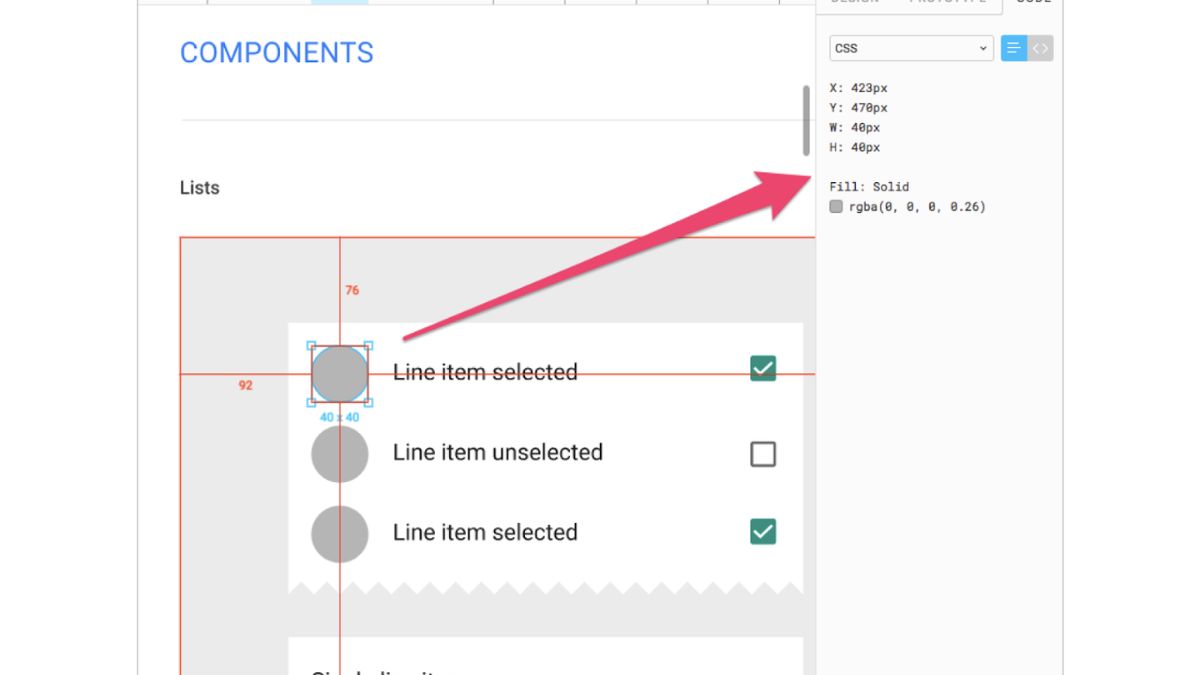Switch to the code brackets view icon

tap(1041, 48)
